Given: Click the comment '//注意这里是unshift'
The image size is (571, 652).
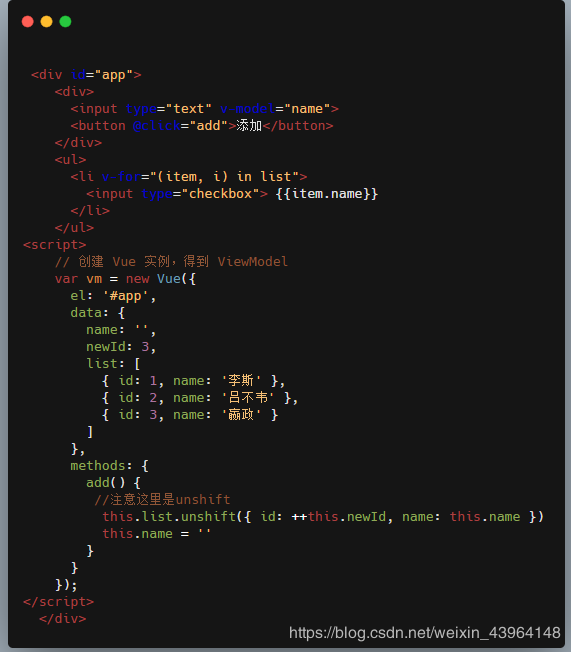Looking at the screenshot, I should [x=162, y=499].
